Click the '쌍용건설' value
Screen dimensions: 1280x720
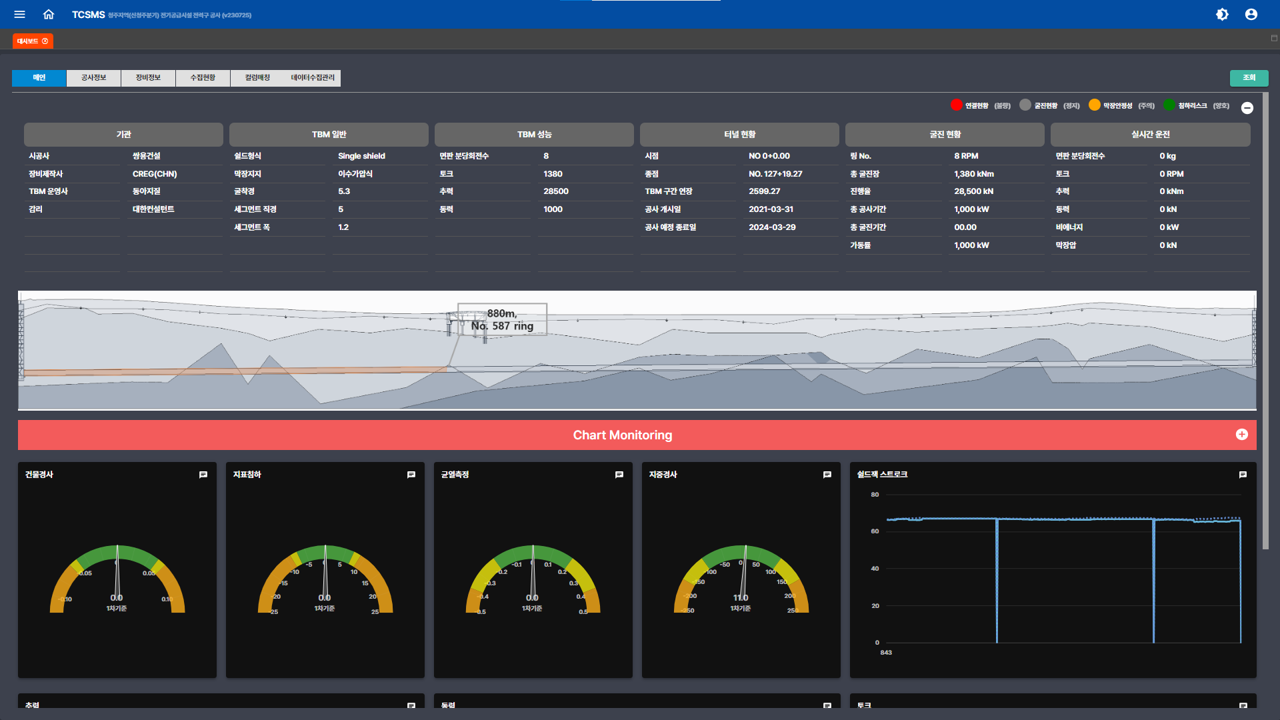point(146,156)
